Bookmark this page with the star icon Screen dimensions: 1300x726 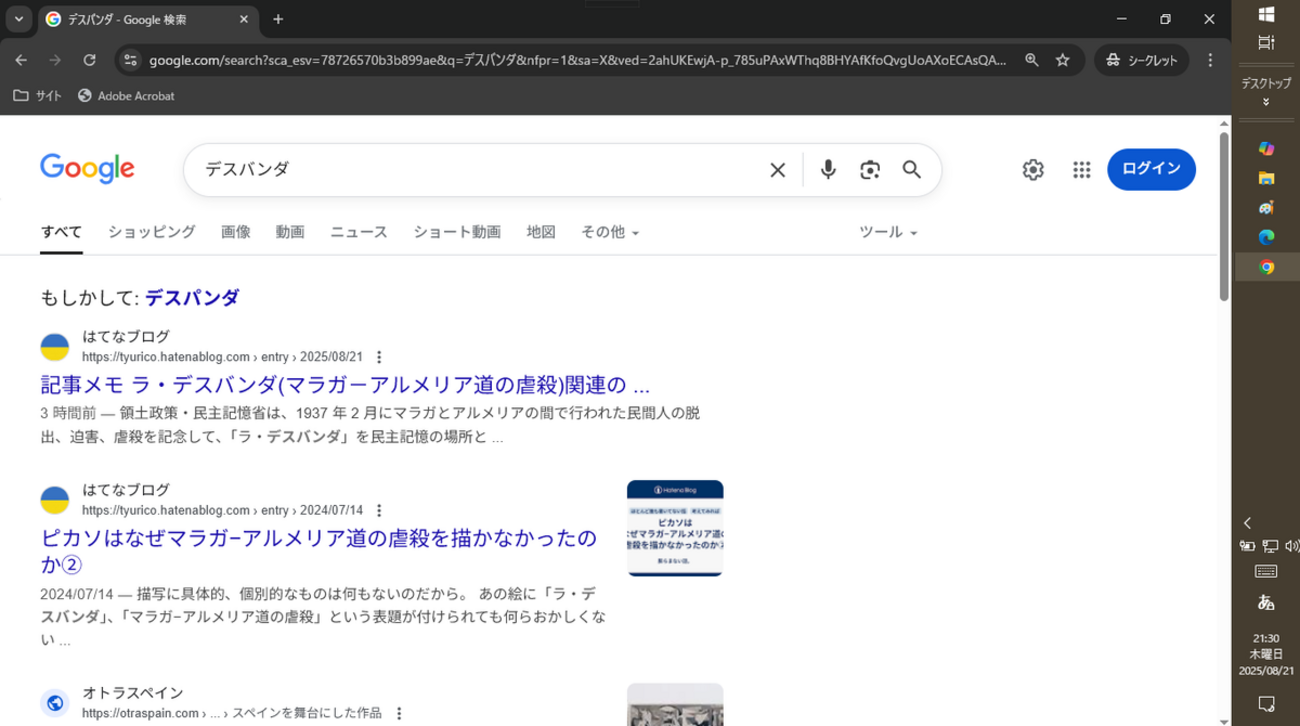click(x=1063, y=60)
